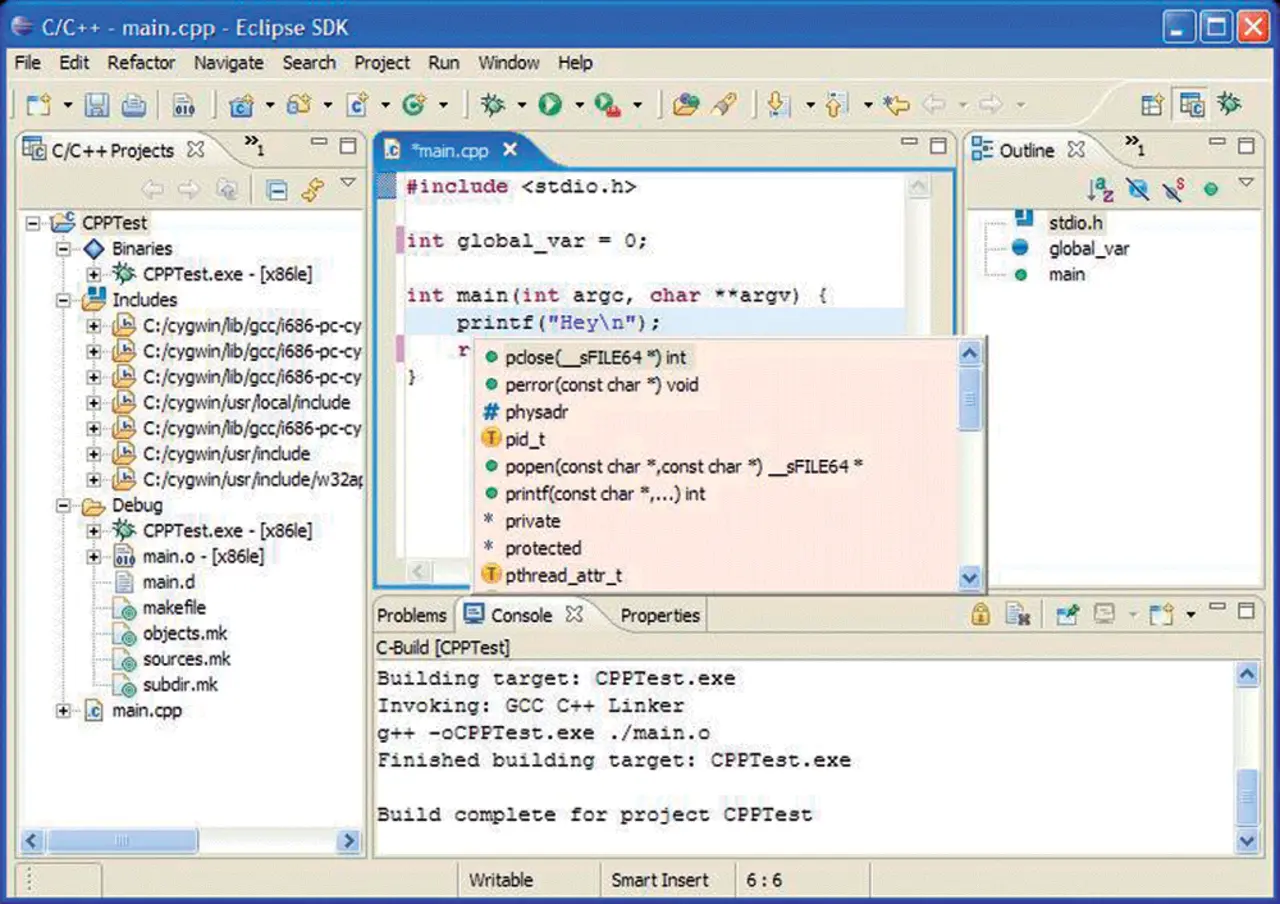The height and width of the screenshot is (904, 1280).
Task: Collapse the CPPTest project tree node
Action: 34,223
